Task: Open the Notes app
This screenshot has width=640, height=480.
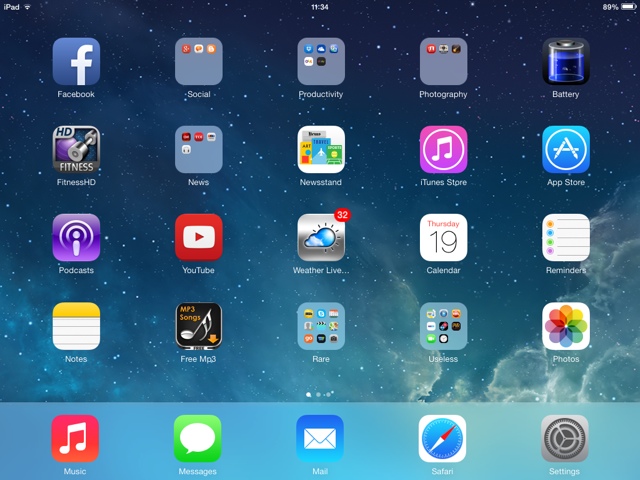Action: (x=76, y=326)
